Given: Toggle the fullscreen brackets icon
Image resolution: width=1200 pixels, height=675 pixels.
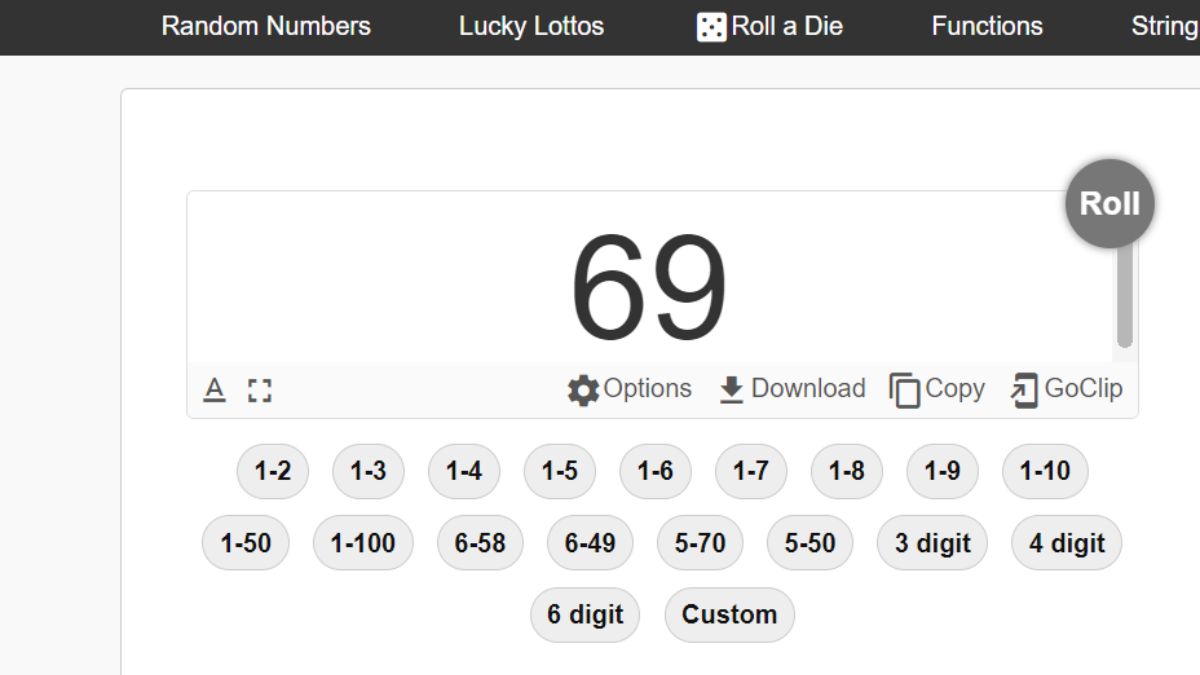Looking at the screenshot, I should (x=260, y=390).
